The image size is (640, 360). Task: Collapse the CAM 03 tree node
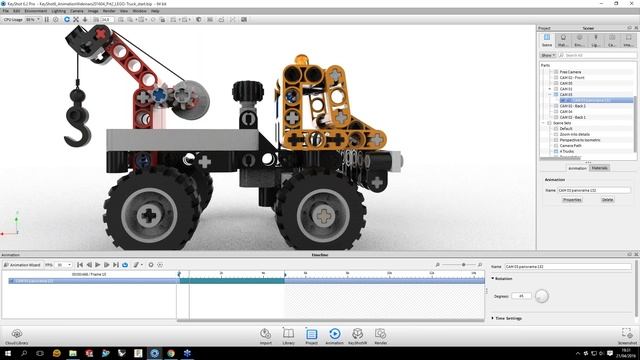pyautogui.click(x=550, y=94)
